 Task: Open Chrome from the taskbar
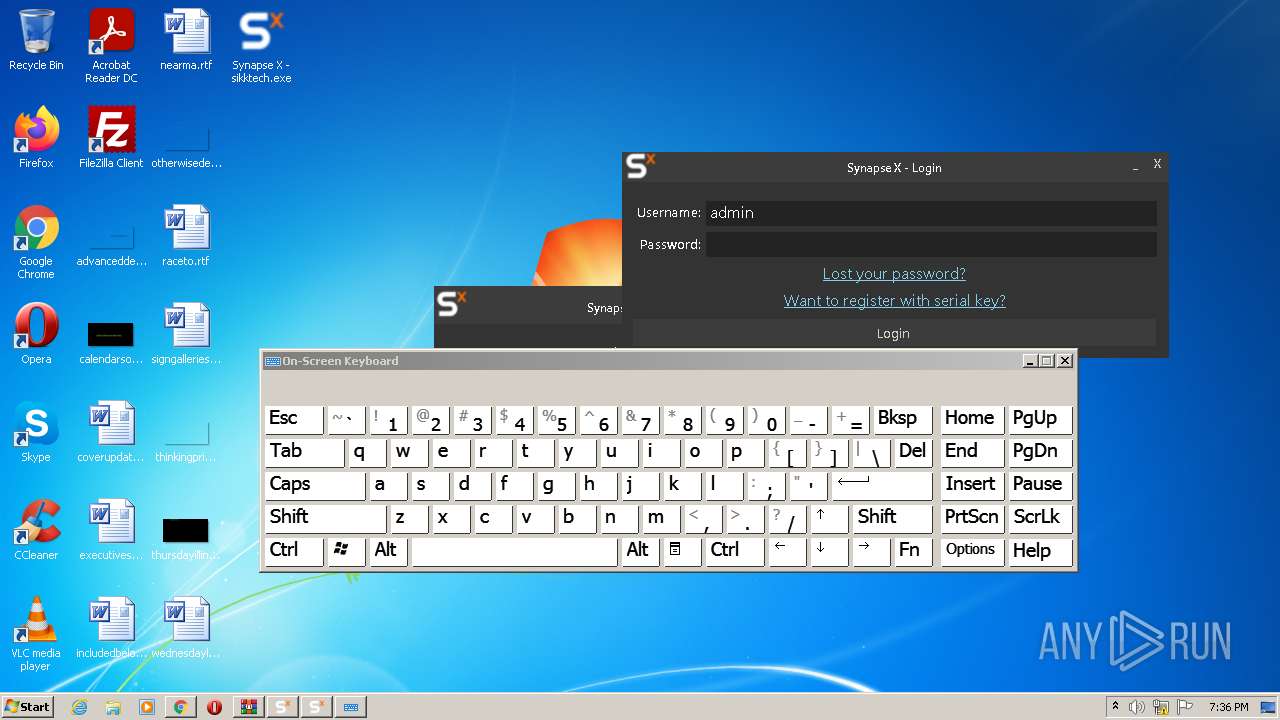(x=180, y=707)
